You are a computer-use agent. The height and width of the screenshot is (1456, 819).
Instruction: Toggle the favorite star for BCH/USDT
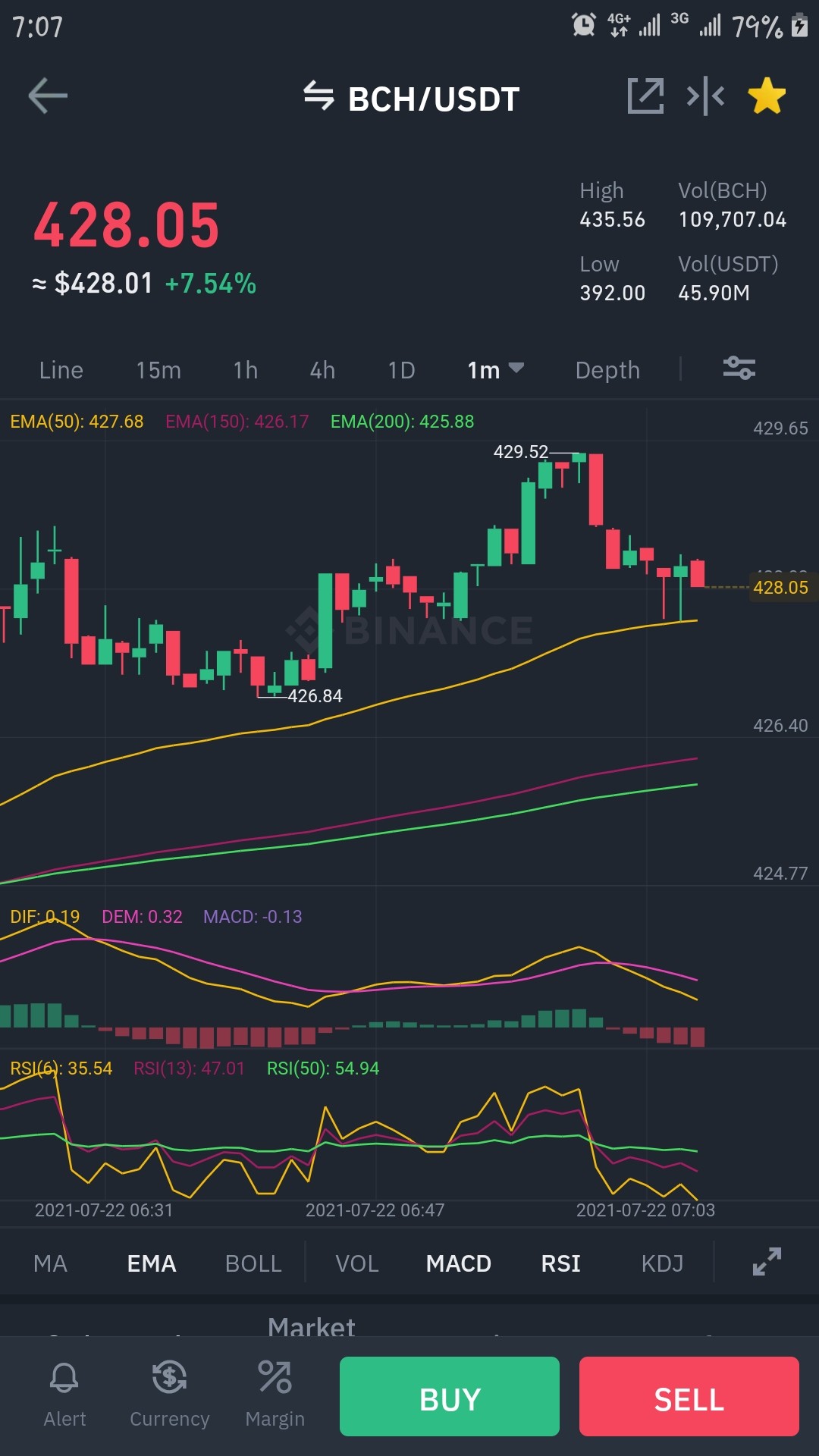[x=767, y=96]
